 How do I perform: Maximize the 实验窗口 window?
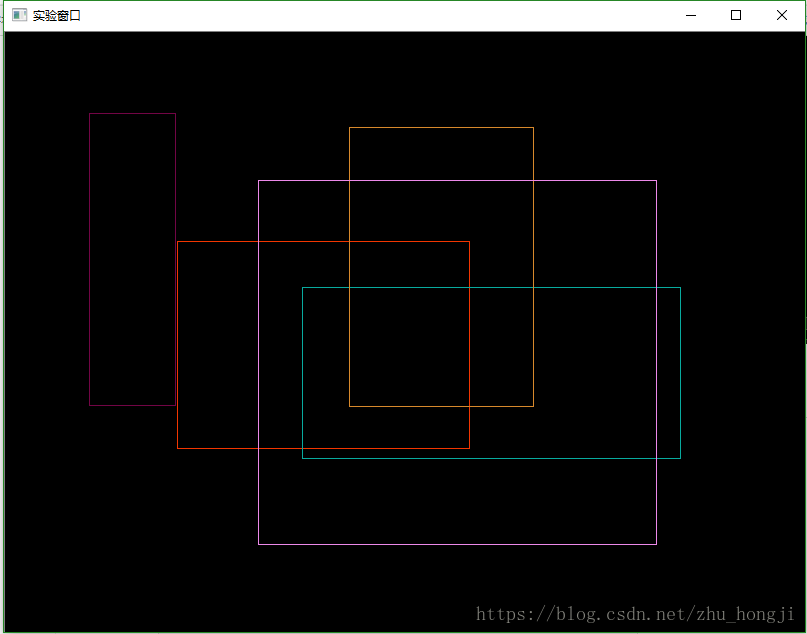click(736, 15)
